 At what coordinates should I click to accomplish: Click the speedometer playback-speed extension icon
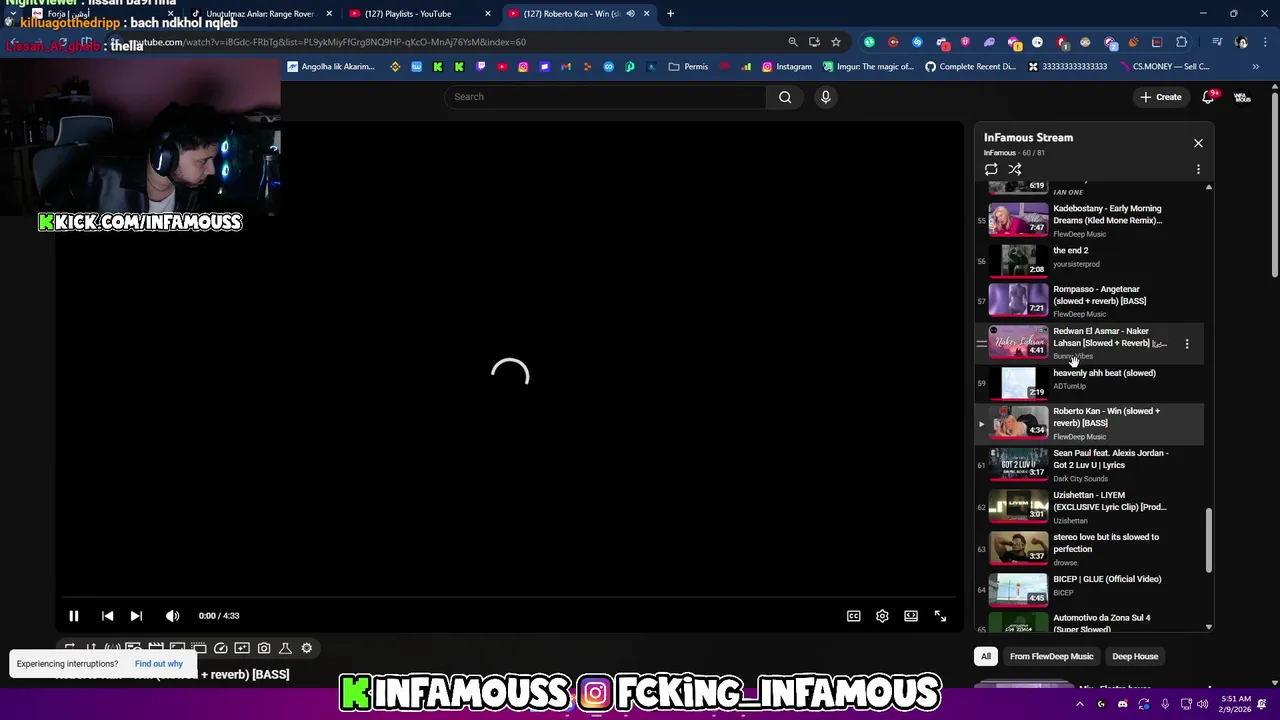(x=221, y=648)
